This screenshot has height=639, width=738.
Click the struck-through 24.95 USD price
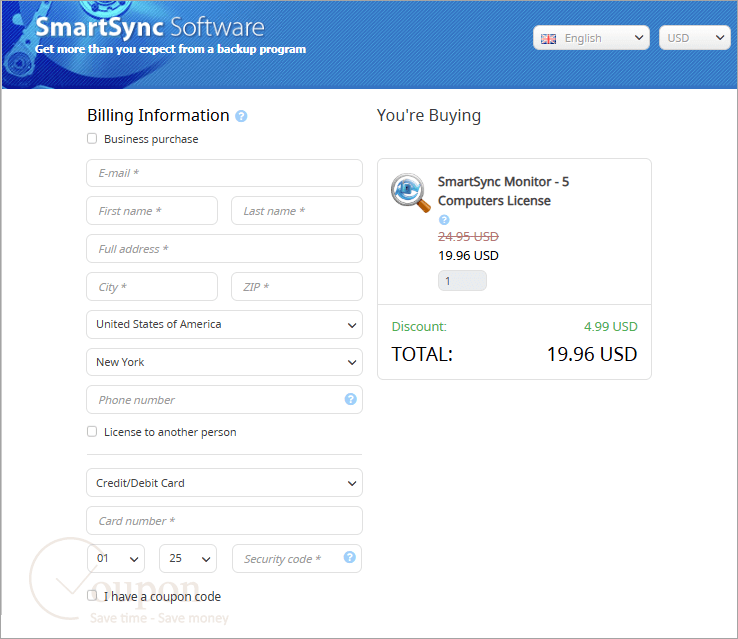468,236
